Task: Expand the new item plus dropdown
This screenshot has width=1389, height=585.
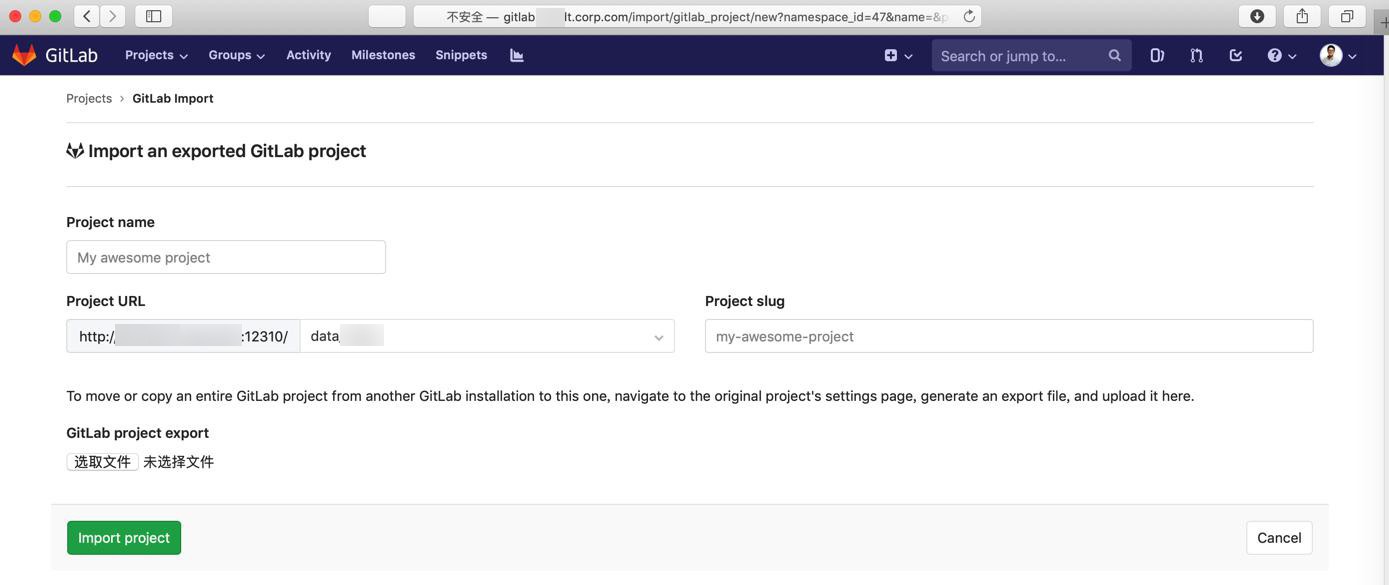Action: (x=898, y=55)
